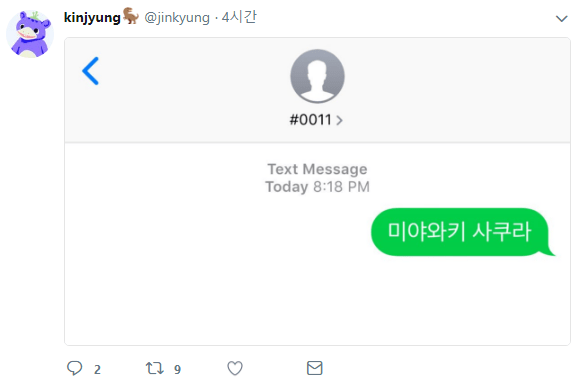Open the kinjyung display name link
Screen dimensions: 580x386
92,17
